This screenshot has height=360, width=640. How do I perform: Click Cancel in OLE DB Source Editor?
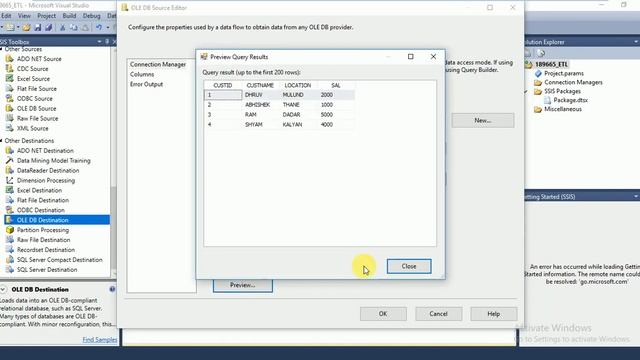point(438,314)
